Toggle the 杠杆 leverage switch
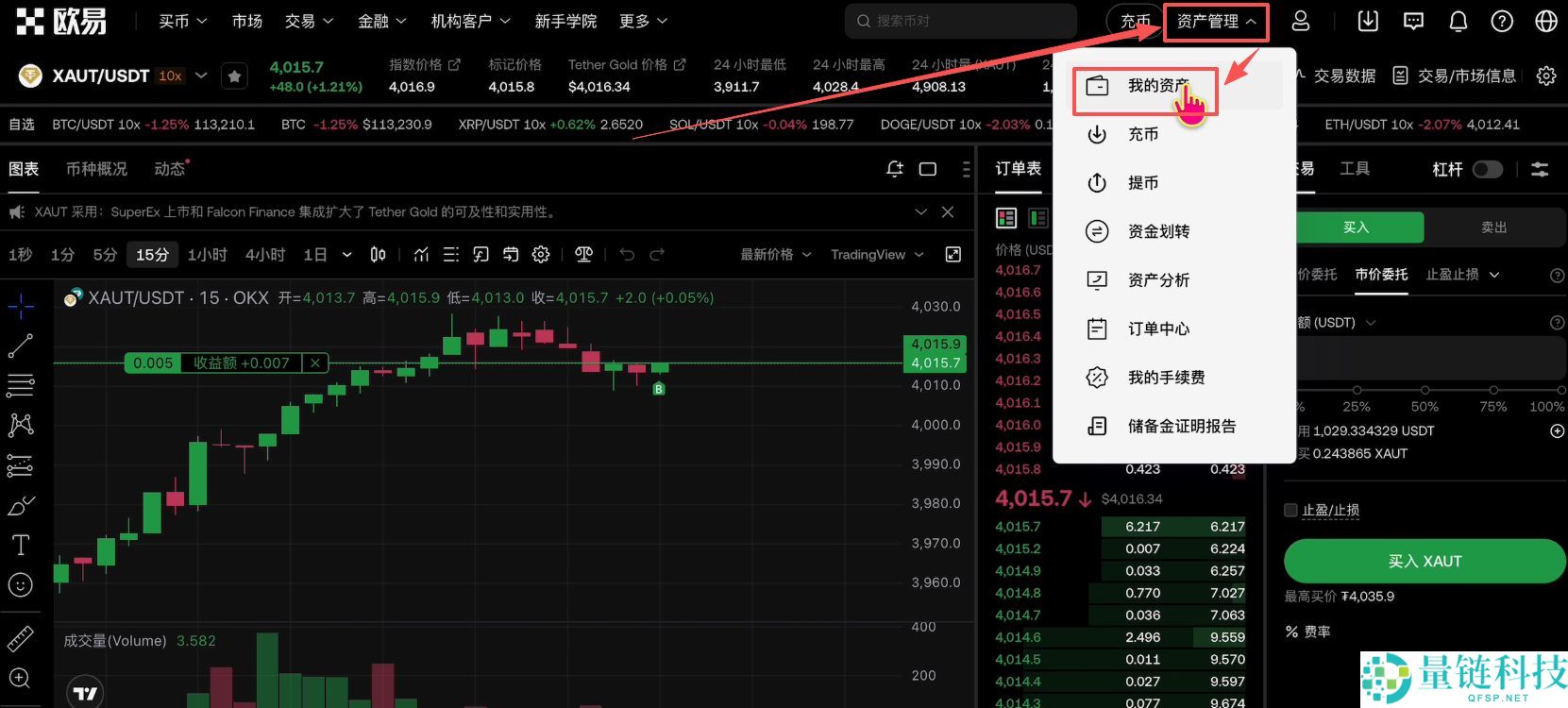Viewport: 1568px width, 708px height. (x=1487, y=169)
